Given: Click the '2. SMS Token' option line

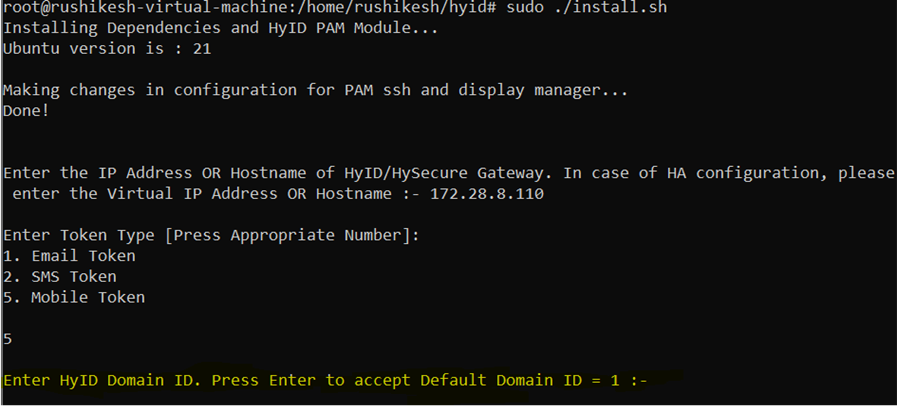Looking at the screenshot, I should tap(59, 277).
